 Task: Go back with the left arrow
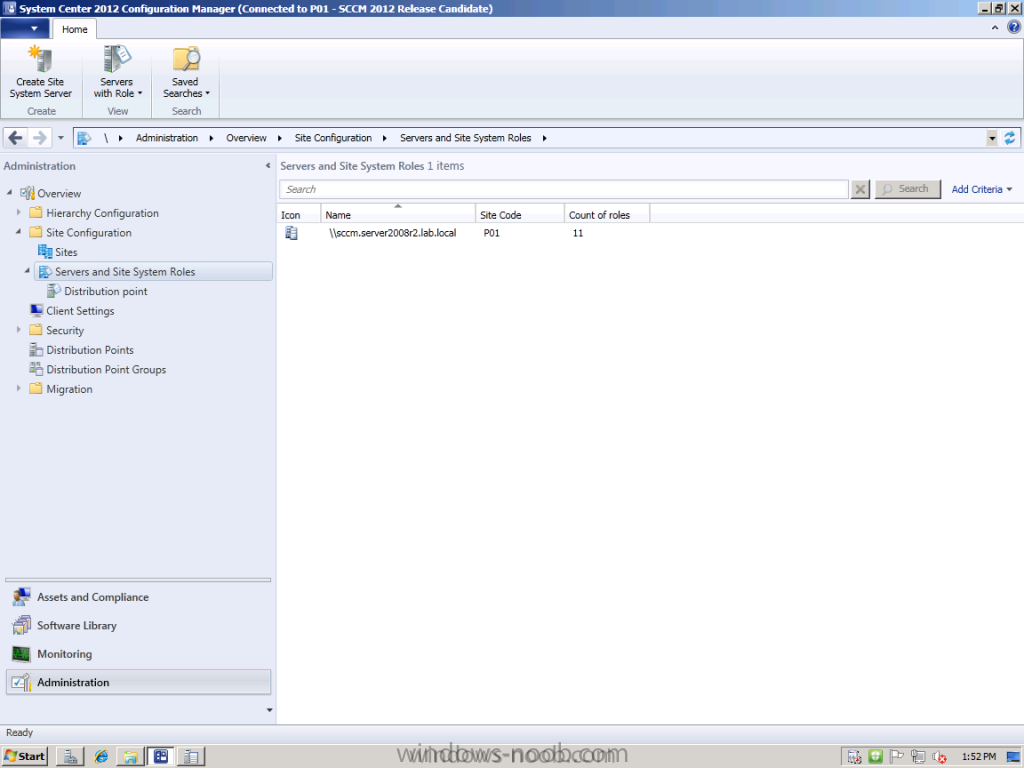16,138
